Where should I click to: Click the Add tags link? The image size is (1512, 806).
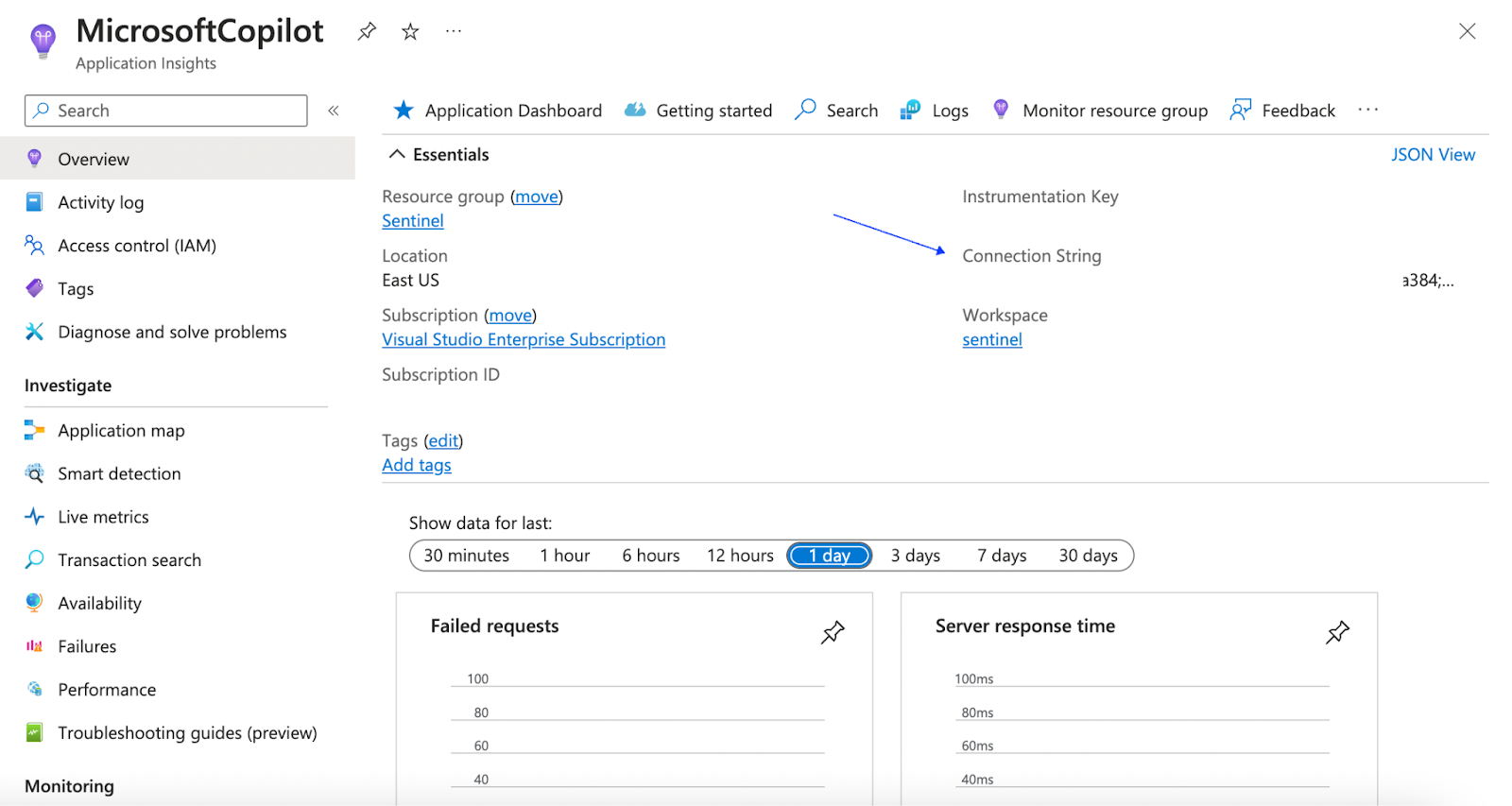click(x=417, y=465)
